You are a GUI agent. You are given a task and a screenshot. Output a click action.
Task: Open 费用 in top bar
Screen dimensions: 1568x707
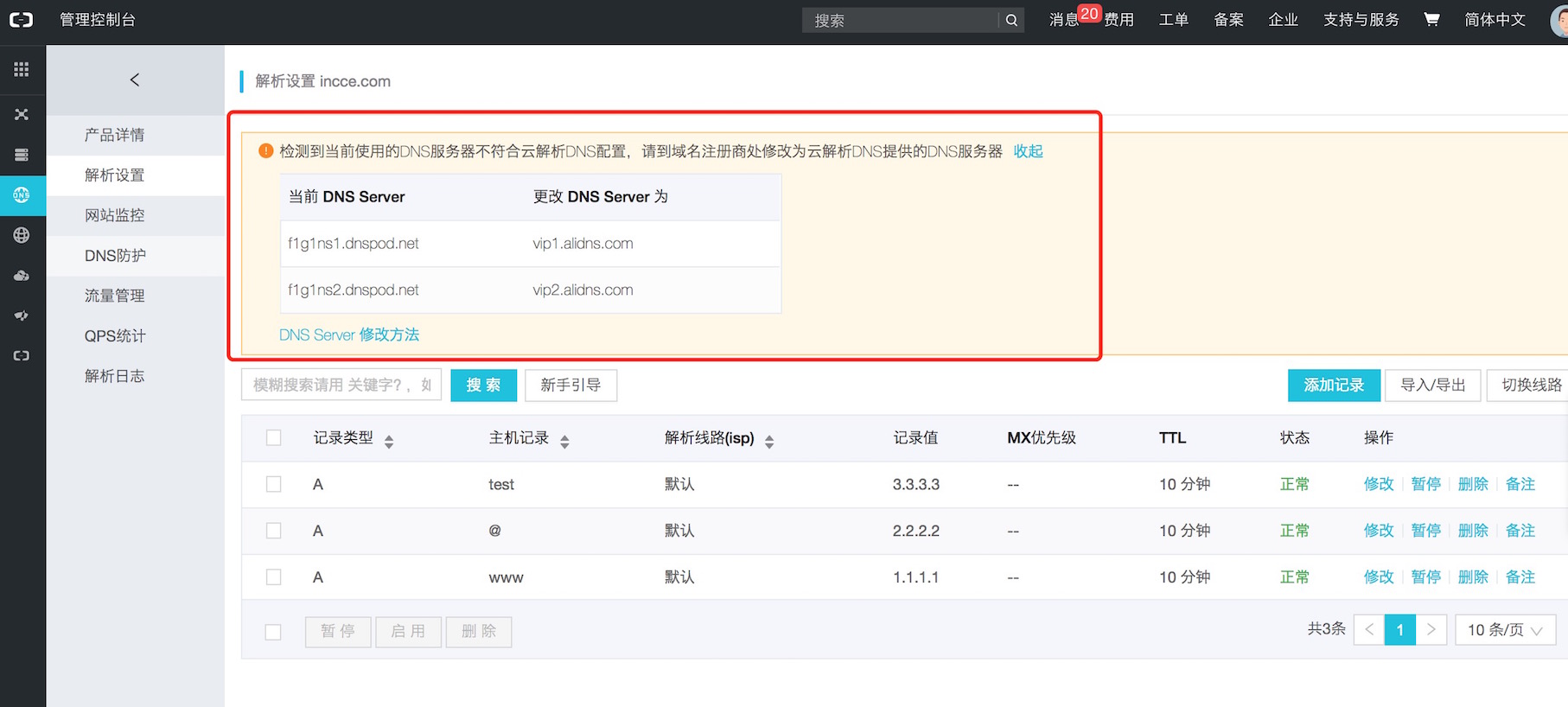point(1119,20)
